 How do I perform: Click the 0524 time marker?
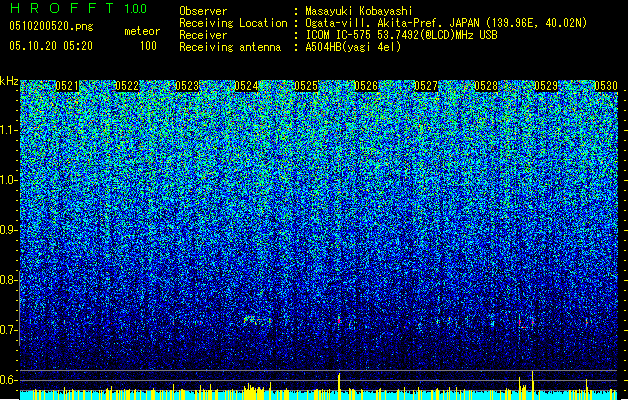tap(246, 86)
